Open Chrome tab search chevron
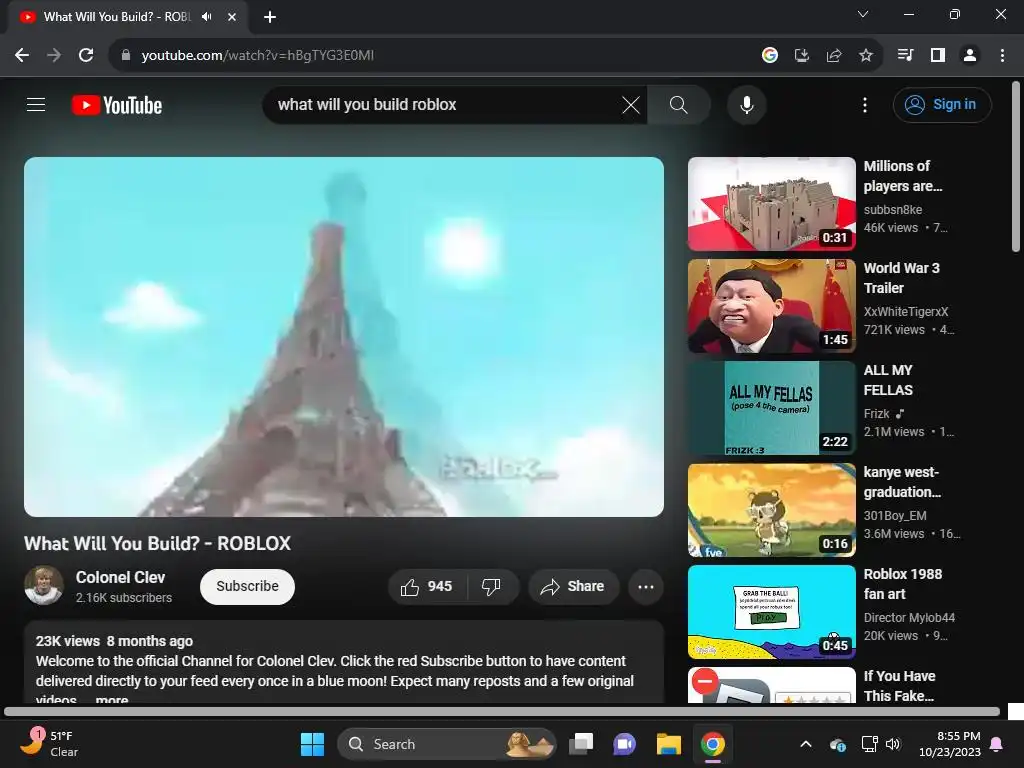Image resolution: width=1024 pixels, height=768 pixels. (x=863, y=14)
